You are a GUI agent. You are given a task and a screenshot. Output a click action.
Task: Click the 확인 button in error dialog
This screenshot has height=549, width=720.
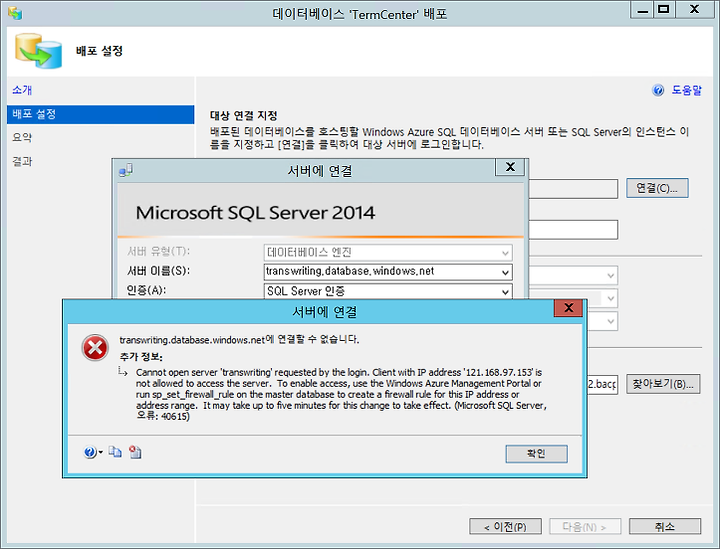[x=536, y=454]
